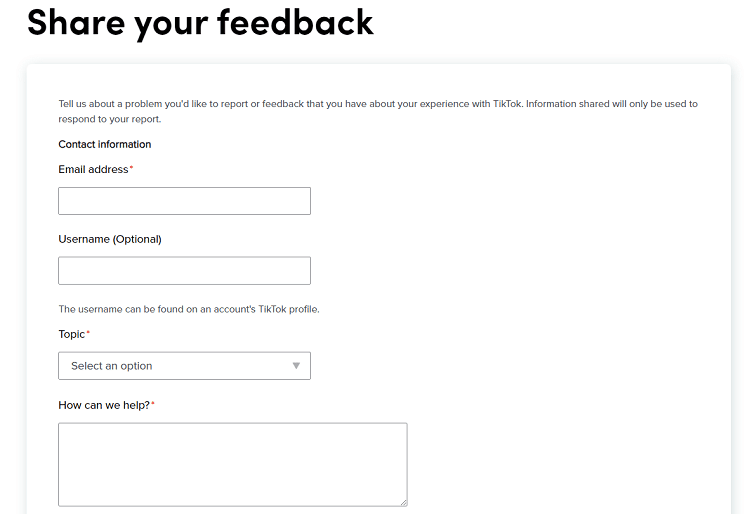
Task: Open the Topic dropdown
Action: [x=184, y=366]
